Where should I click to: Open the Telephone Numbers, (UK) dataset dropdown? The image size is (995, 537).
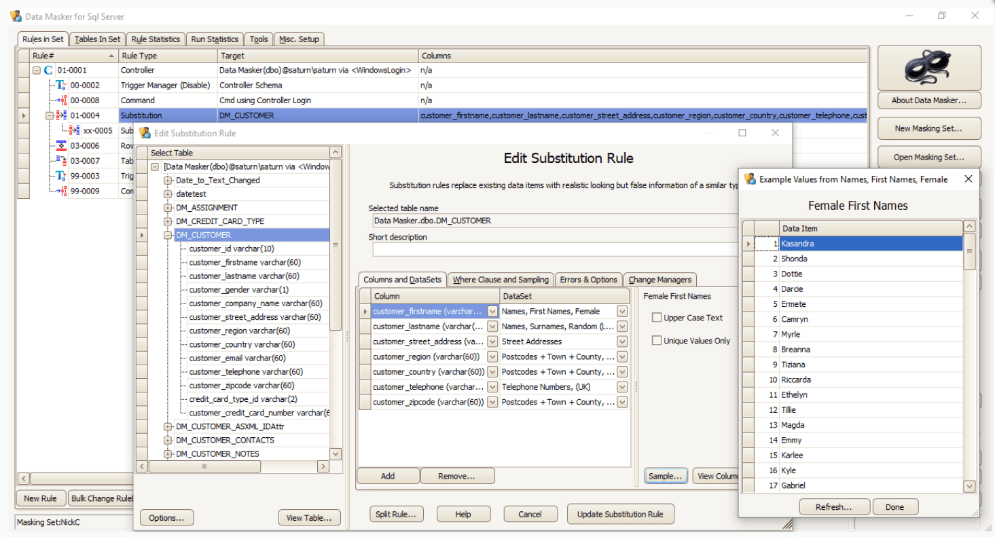tap(623, 387)
